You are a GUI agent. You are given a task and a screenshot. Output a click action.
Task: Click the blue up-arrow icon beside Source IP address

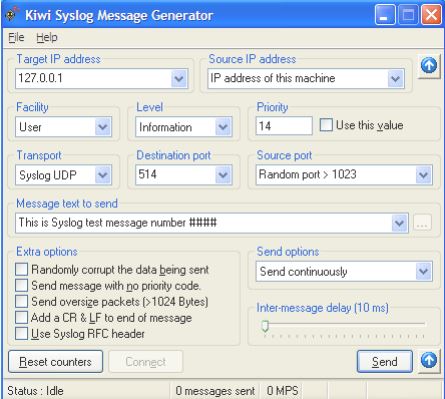[429, 65]
